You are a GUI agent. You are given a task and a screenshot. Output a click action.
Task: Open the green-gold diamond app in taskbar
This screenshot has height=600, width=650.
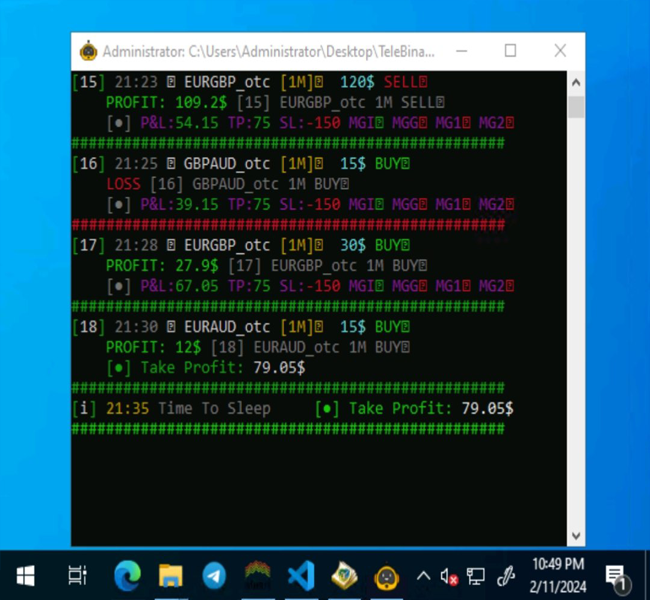tap(344, 575)
